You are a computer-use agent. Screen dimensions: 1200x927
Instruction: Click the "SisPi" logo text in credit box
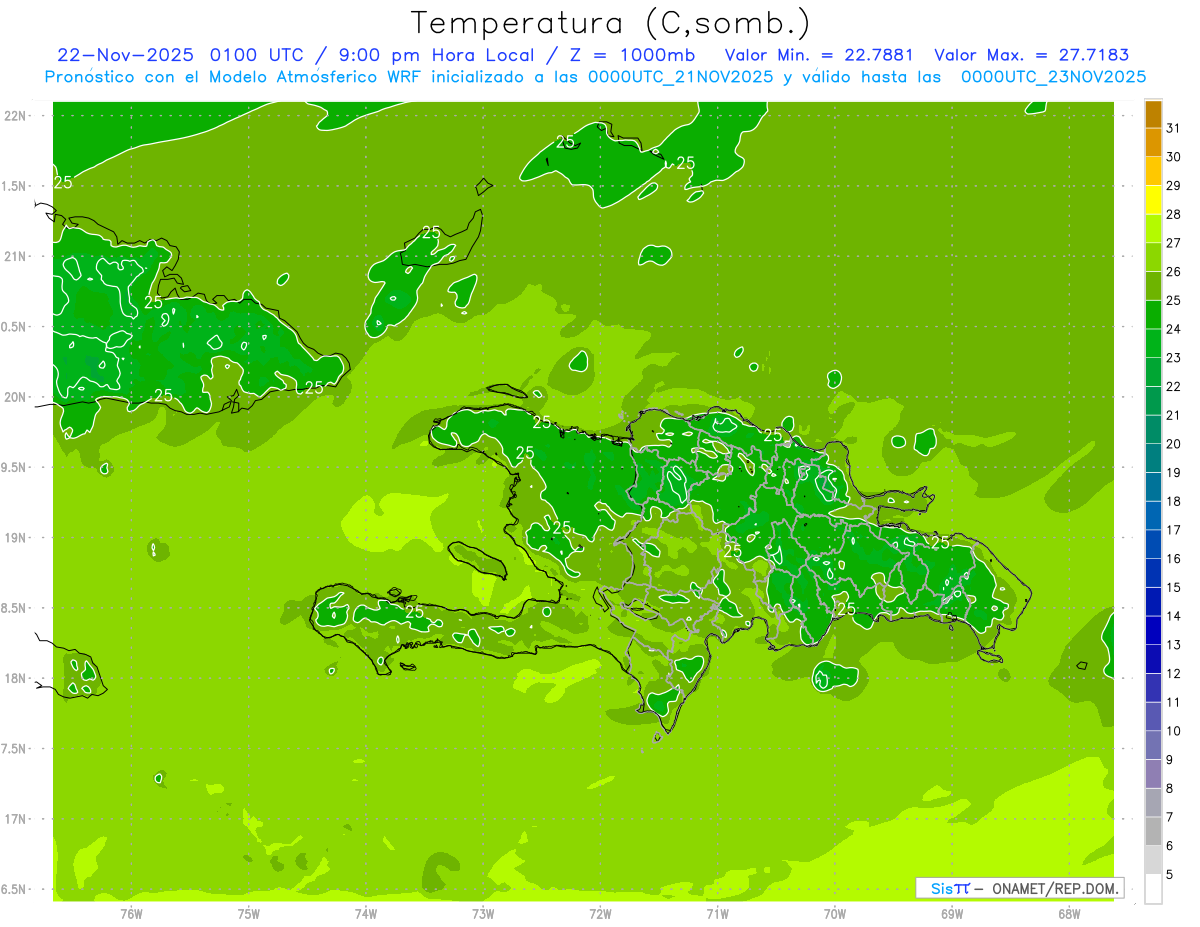[x=950, y=888]
